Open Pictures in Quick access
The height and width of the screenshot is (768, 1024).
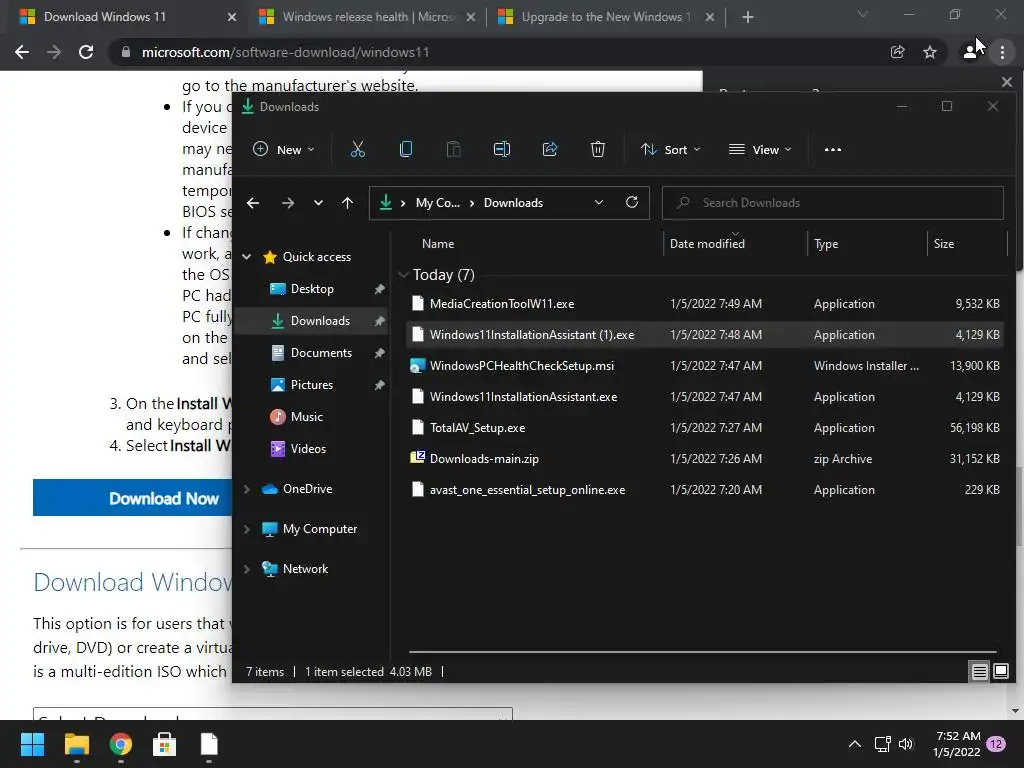tap(312, 385)
